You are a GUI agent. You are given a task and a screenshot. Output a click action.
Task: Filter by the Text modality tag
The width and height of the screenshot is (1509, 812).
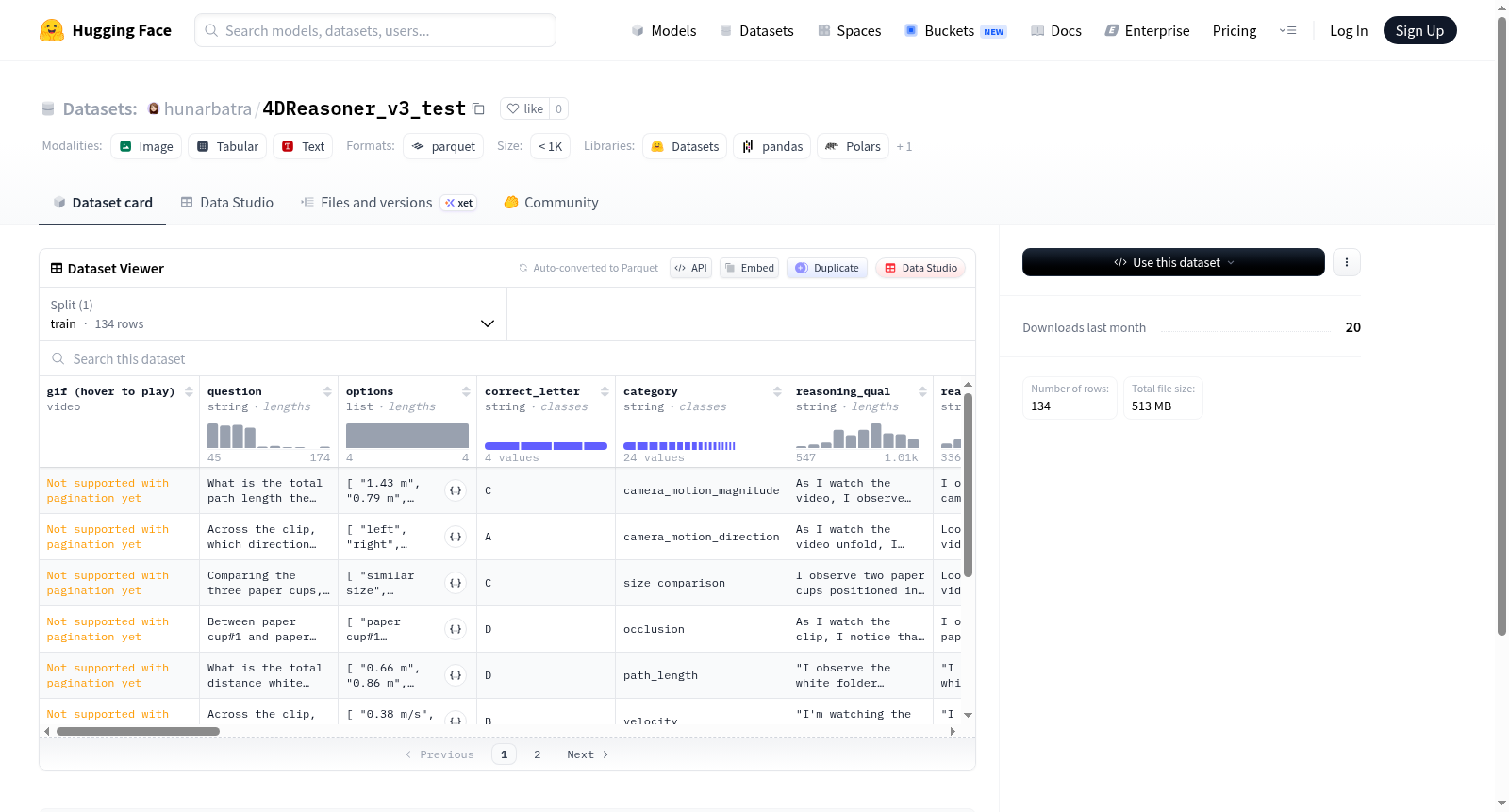(x=303, y=146)
